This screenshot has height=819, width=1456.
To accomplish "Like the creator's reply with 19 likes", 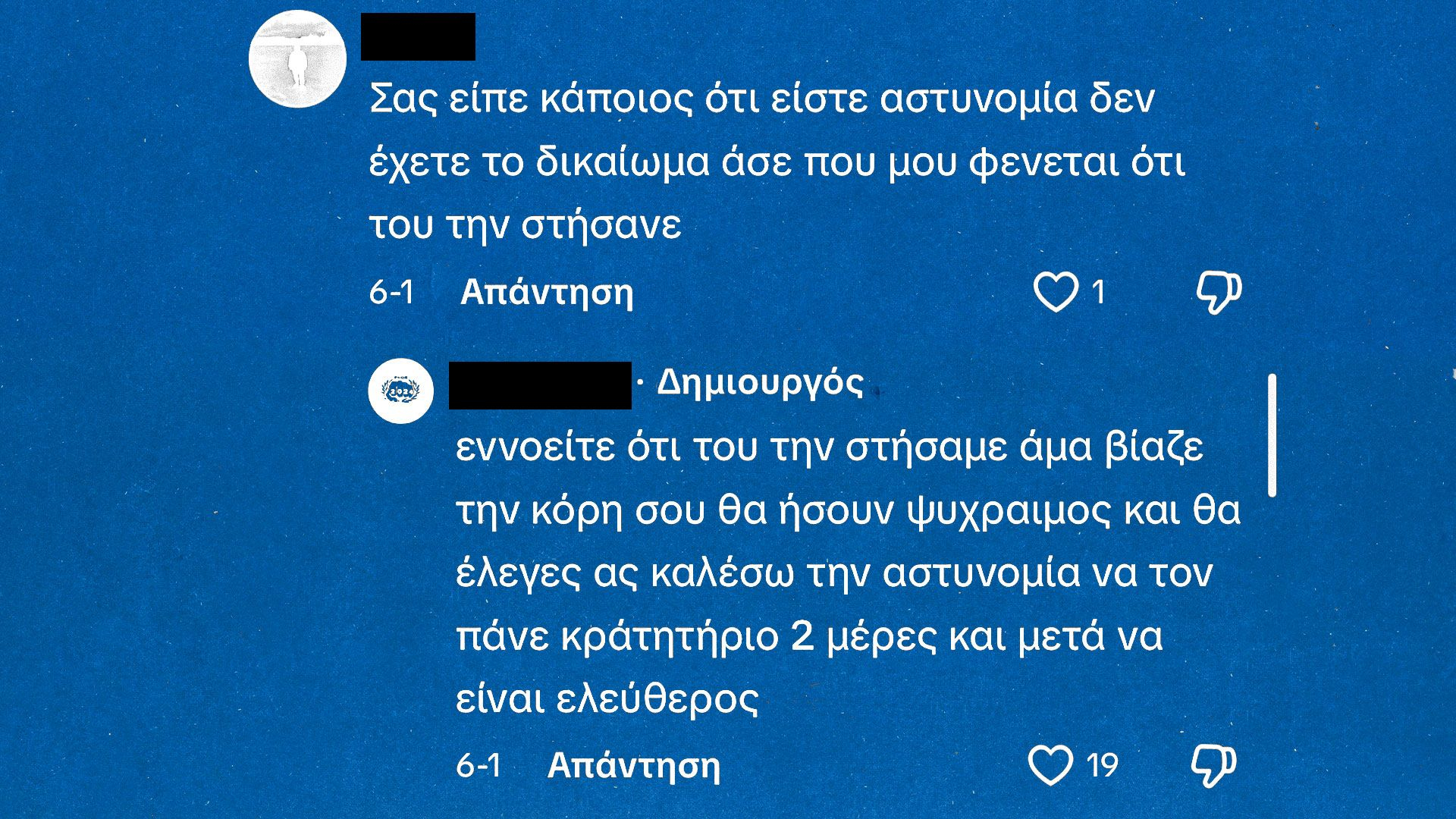I will 1050,765.
